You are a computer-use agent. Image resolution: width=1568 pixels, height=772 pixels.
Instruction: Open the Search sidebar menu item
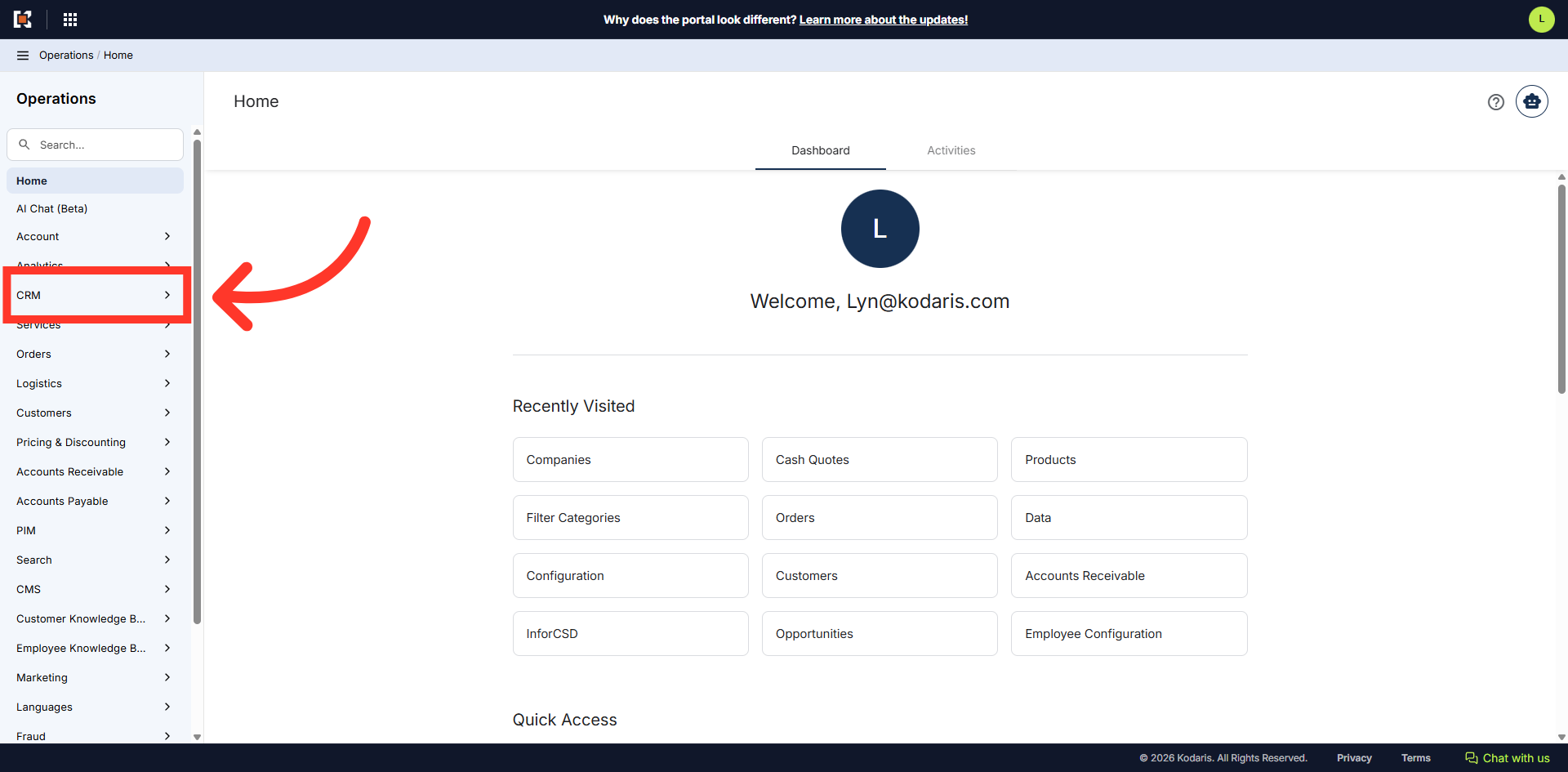pyautogui.click(x=95, y=560)
